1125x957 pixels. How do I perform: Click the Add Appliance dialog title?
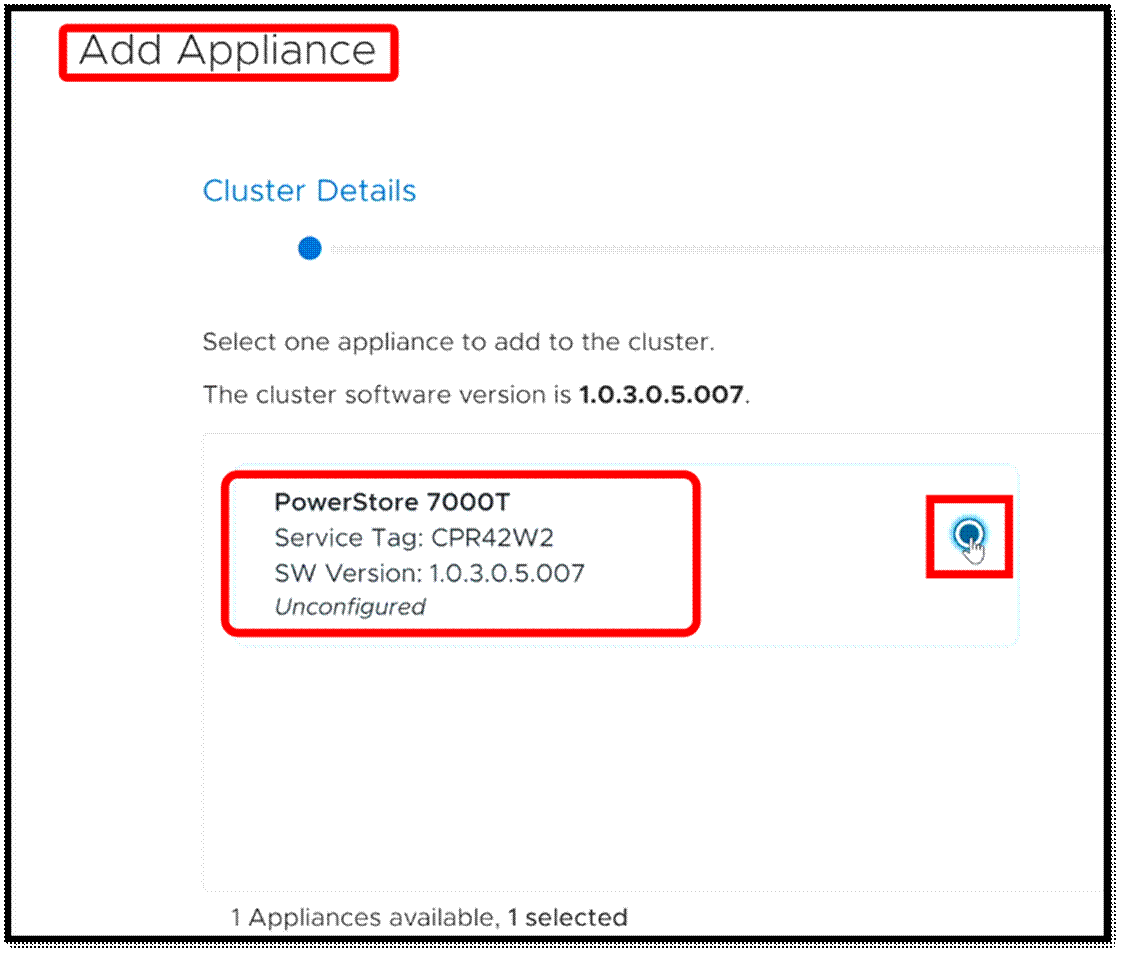228,51
